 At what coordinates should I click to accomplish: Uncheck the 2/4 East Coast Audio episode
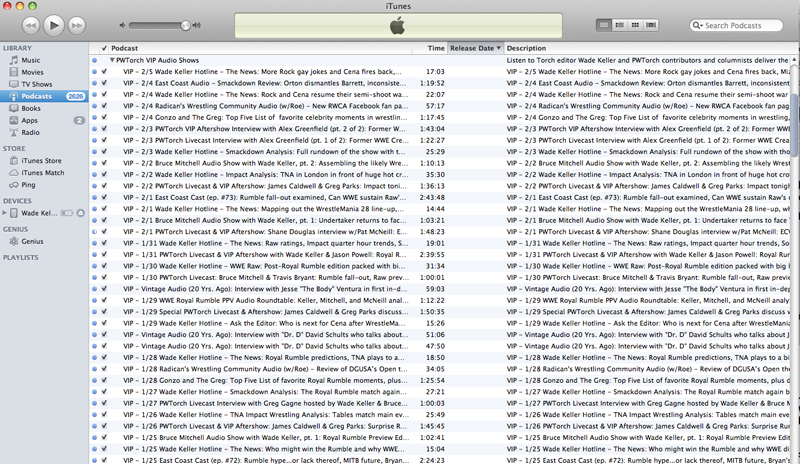tap(104, 83)
